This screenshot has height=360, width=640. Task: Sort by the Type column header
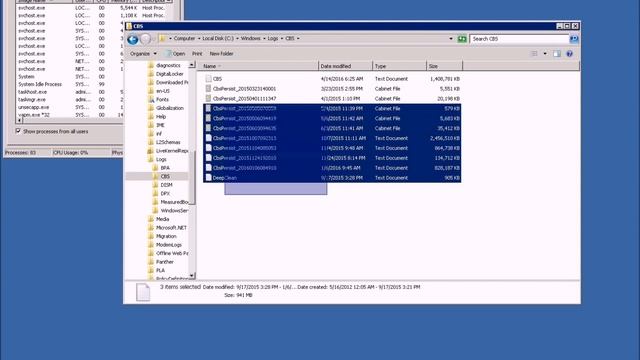[400, 66]
